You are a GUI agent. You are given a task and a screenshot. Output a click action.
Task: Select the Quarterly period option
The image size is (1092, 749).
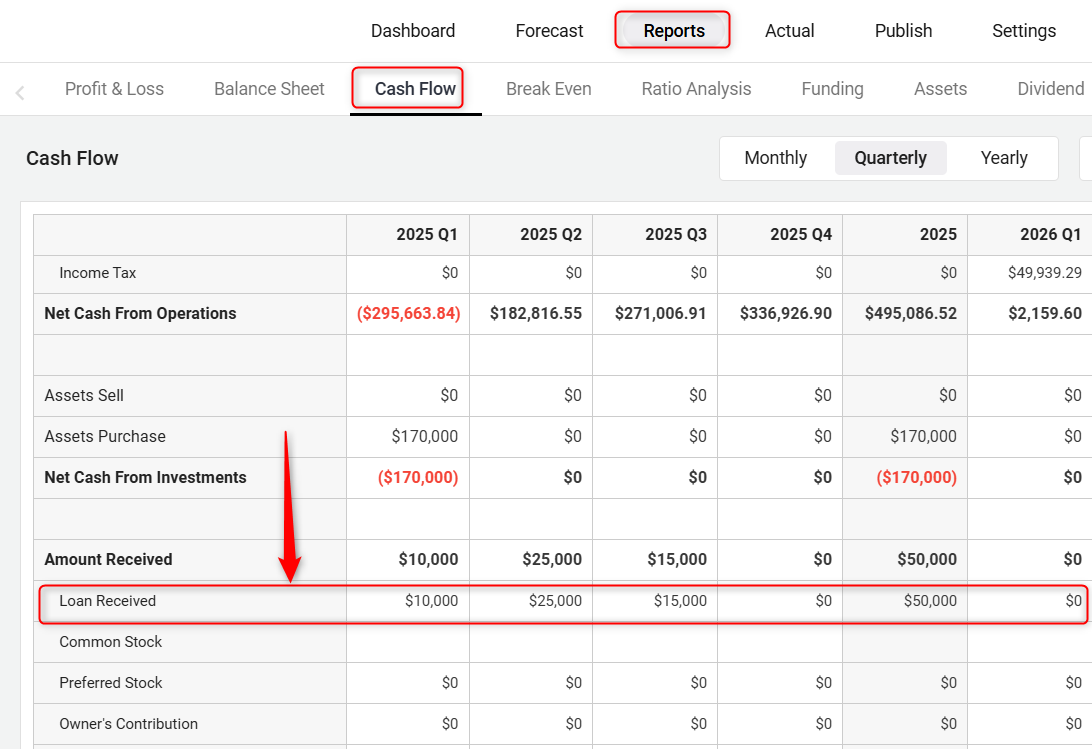(x=890, y=158)
